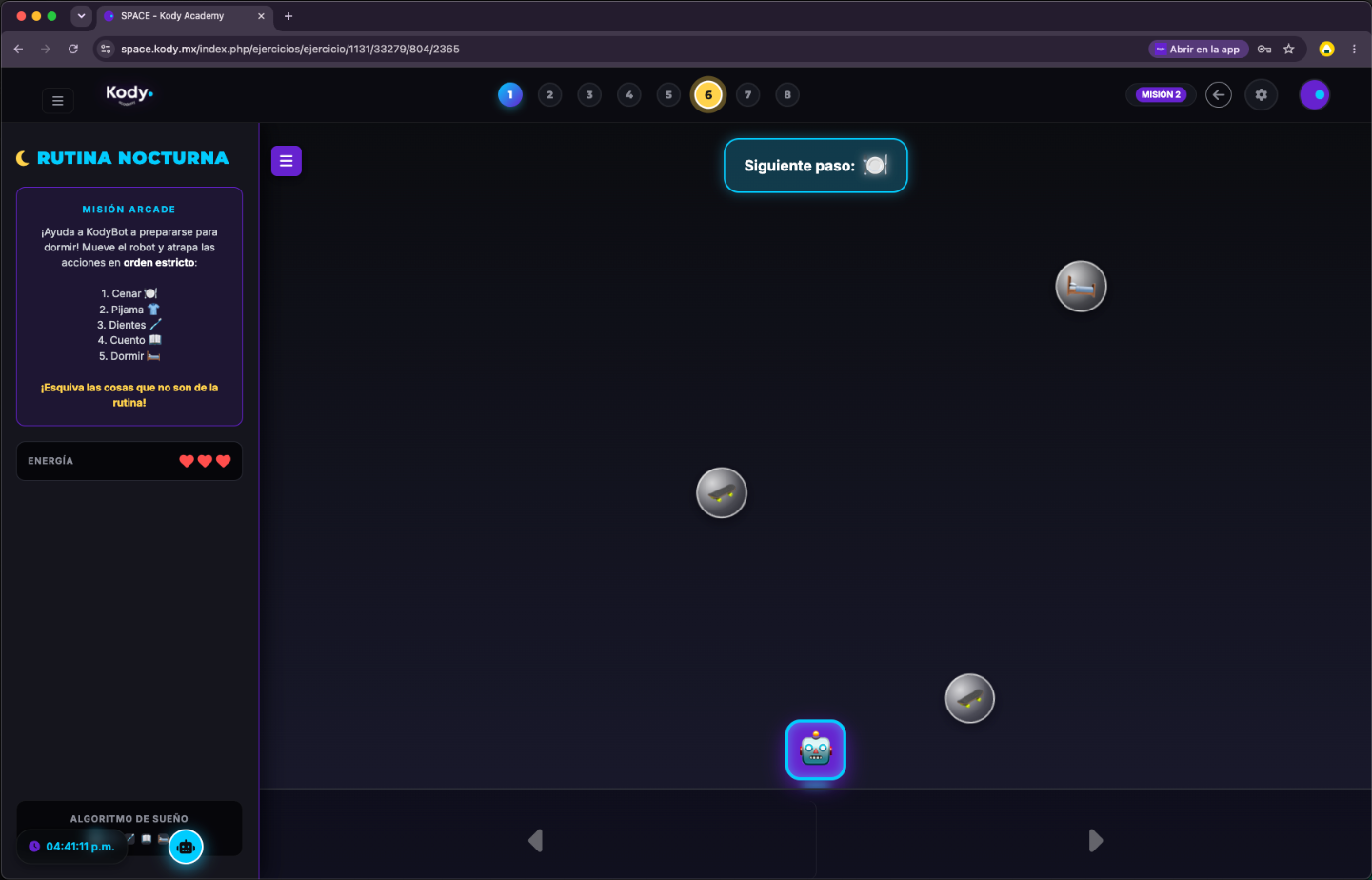The width and height of the screenshot is (1372, 880).
Task: Click list item 3. Dientes
Action: tap(129, 325)
